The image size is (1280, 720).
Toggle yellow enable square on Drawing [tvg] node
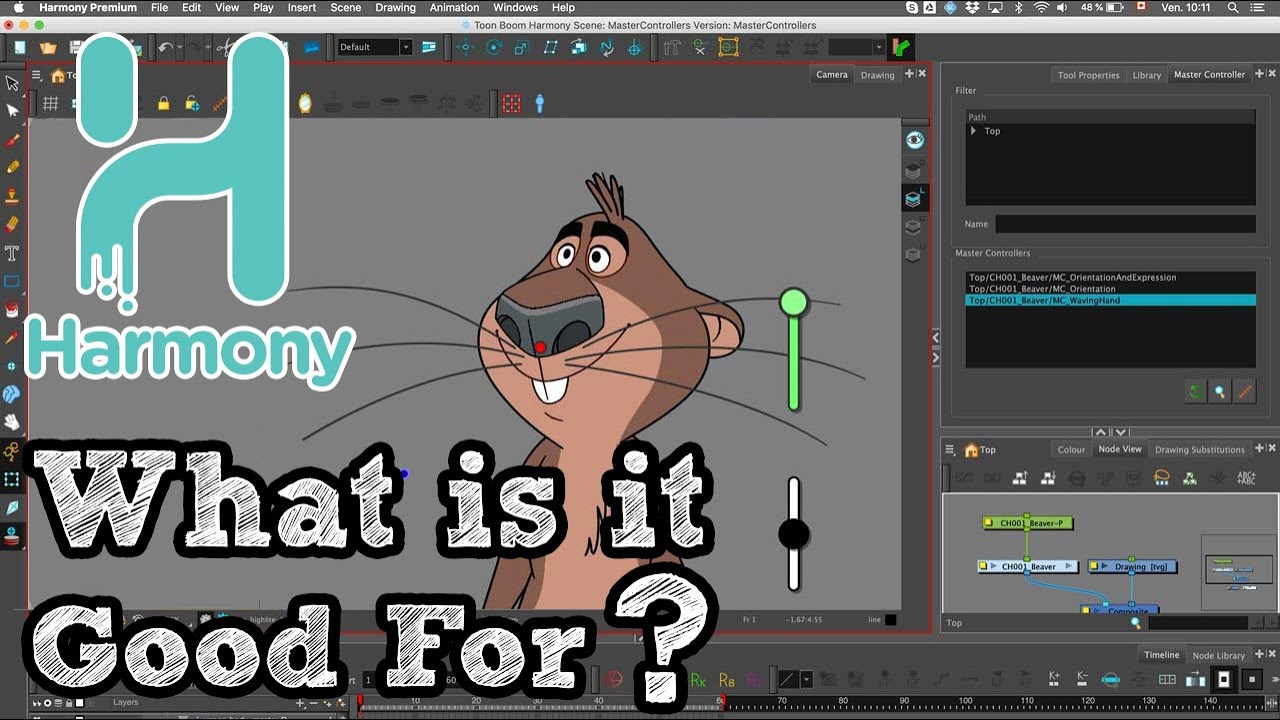pos(1094,567)
